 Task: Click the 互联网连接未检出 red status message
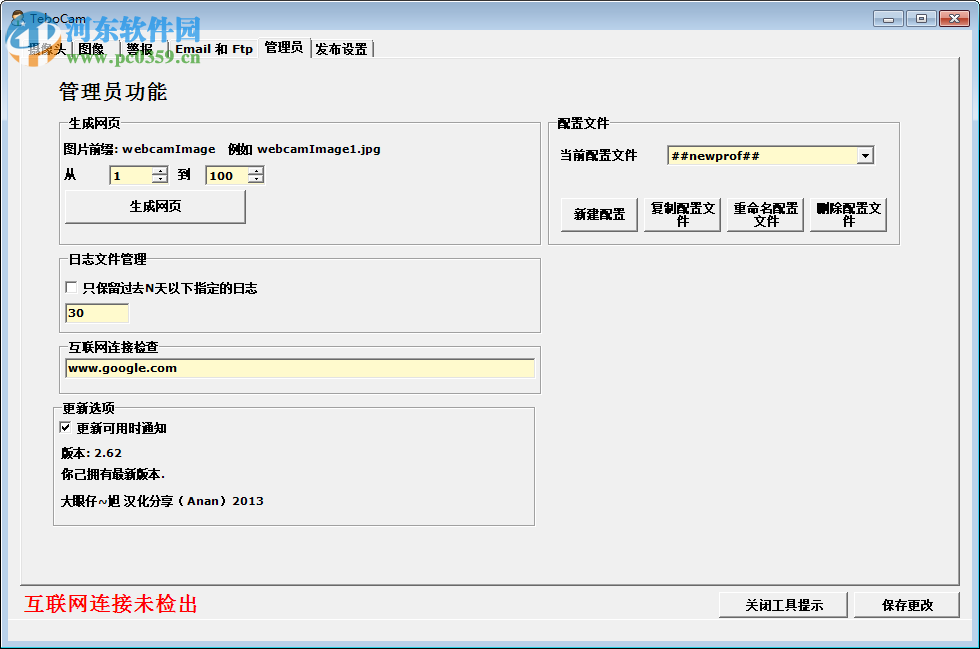111,604
